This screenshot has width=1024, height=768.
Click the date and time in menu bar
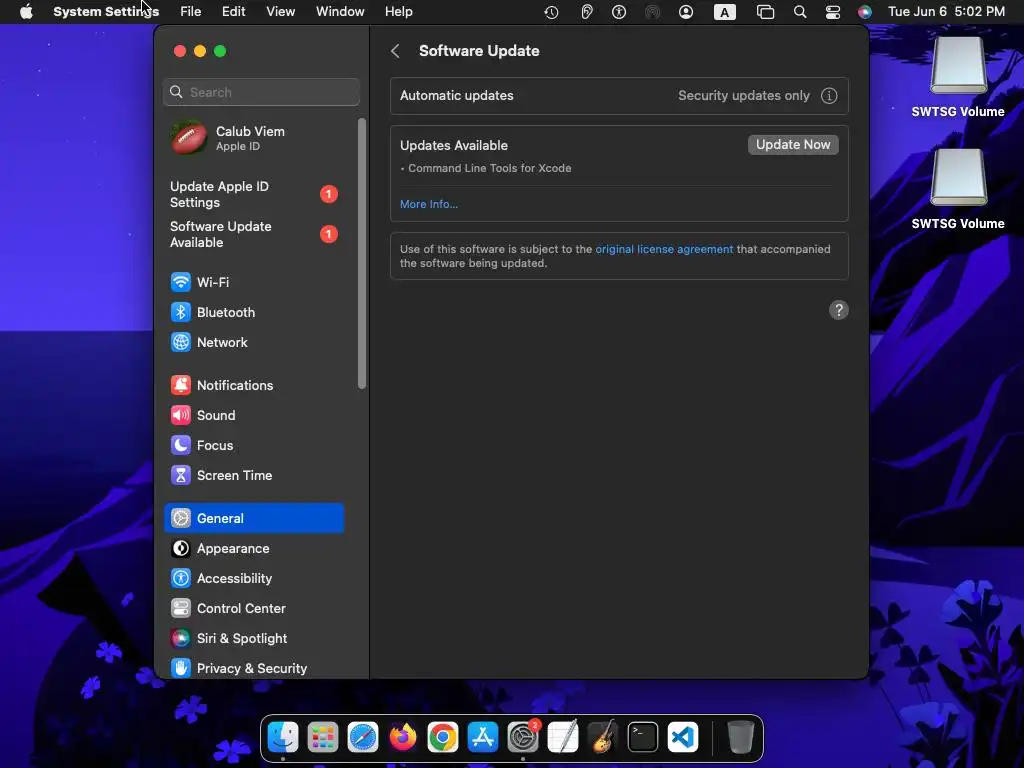click(x=946, y=12)
